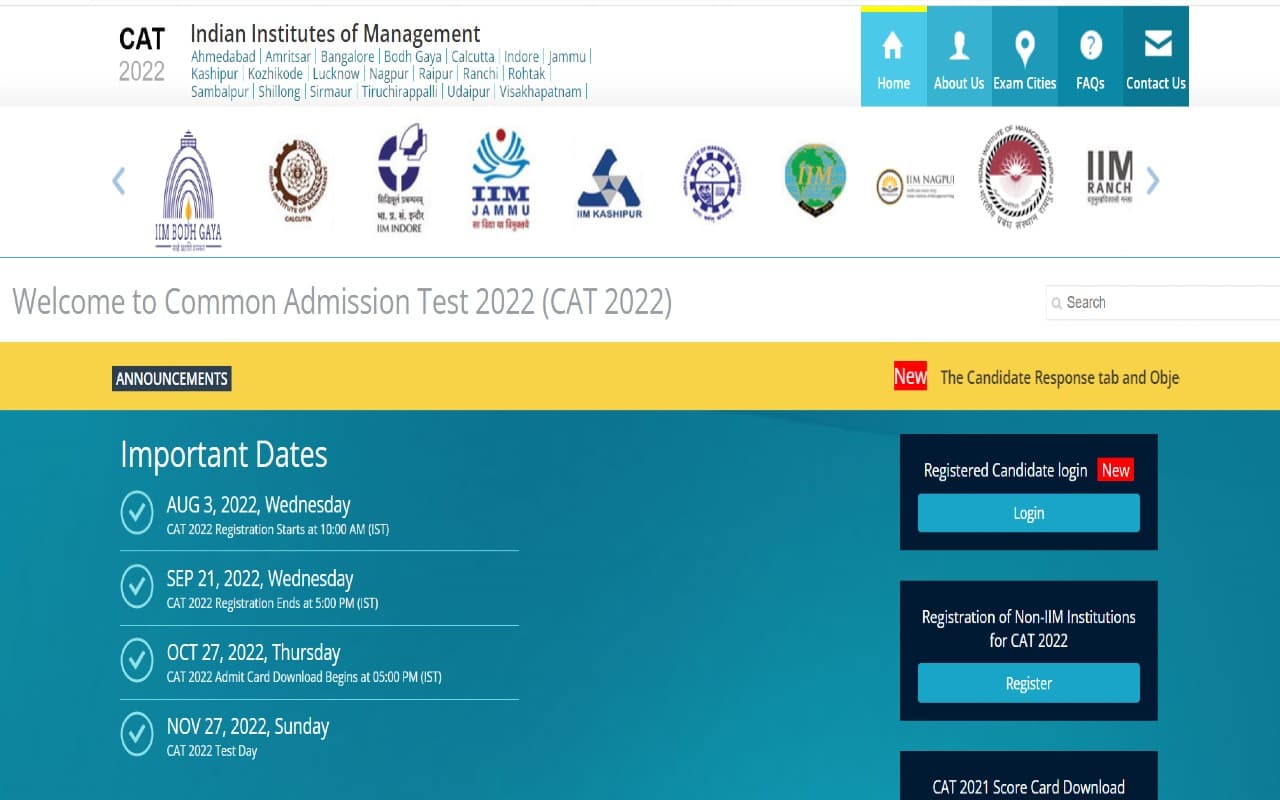Click the IIM Jammu logo
The width and height of the screenshot is (1280, 800).
[500, 180]
